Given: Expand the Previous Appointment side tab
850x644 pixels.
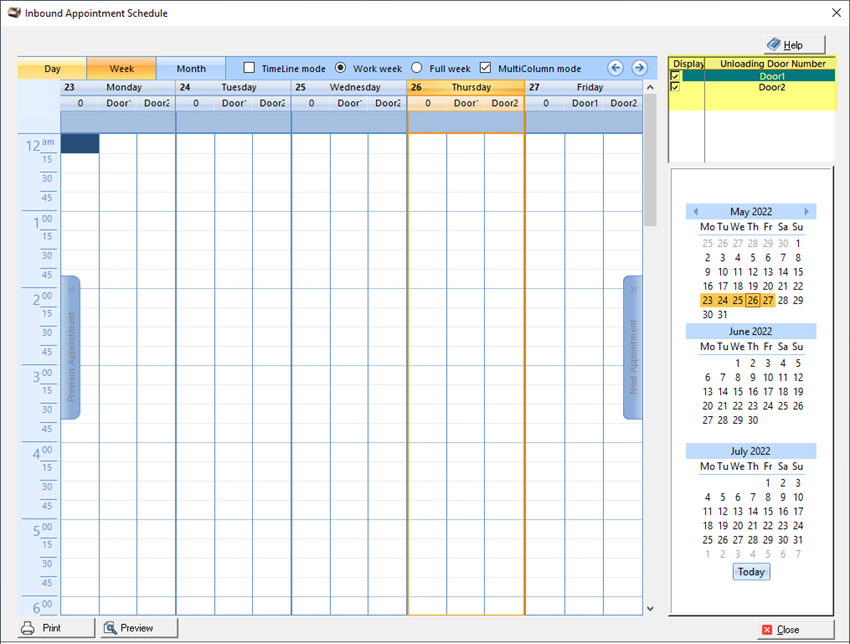Looking at the screenshot, I should 71,347.
